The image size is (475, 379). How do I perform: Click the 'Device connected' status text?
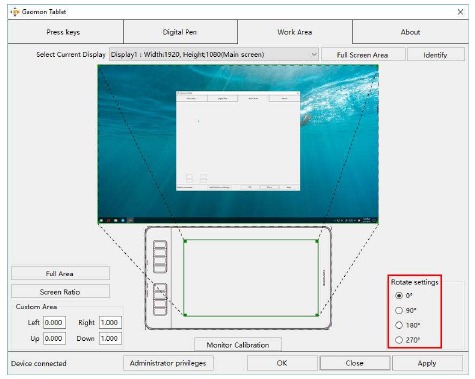[x=39, y=363]
